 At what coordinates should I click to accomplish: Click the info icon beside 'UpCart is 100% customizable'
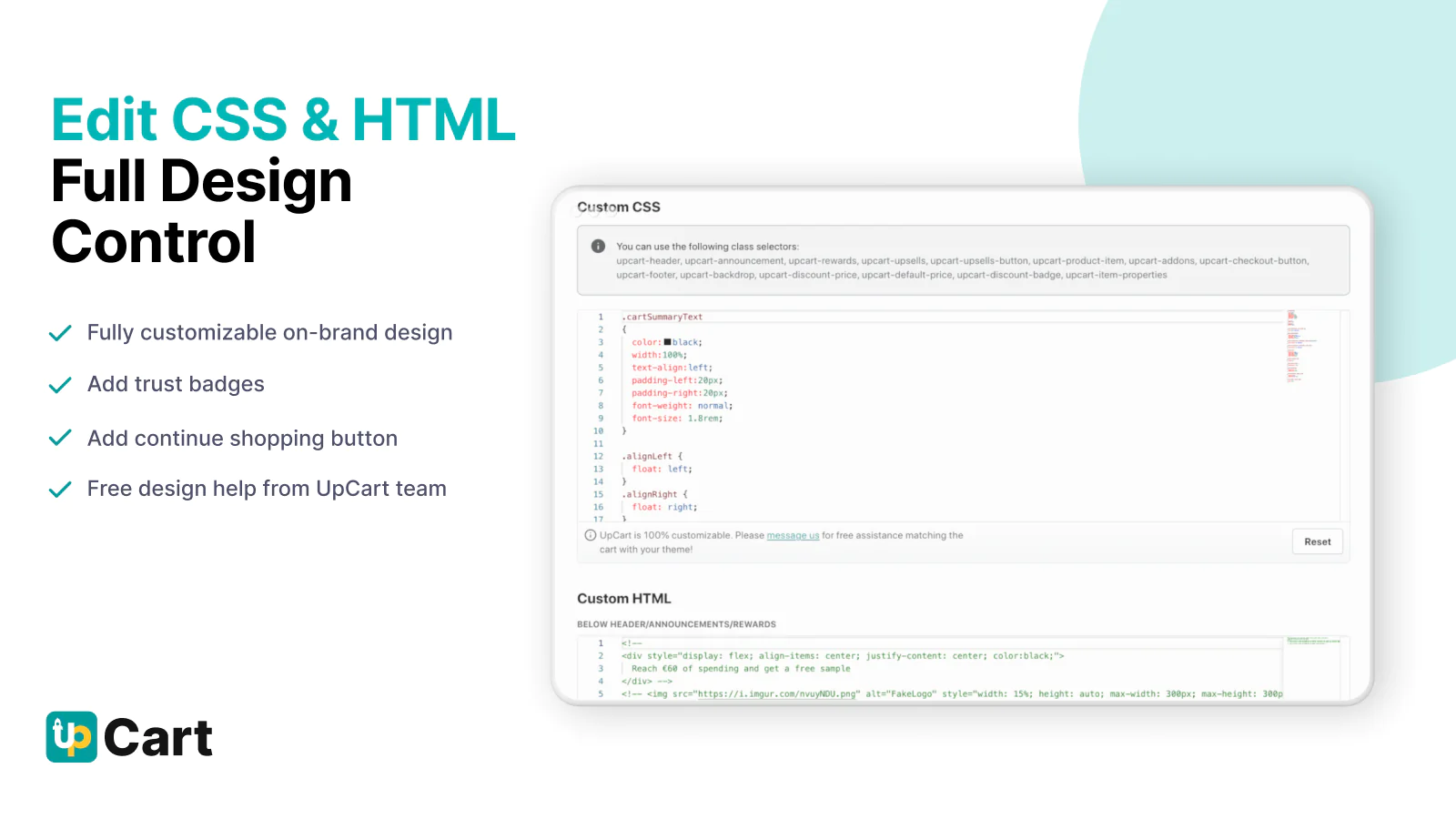[591, 535]
